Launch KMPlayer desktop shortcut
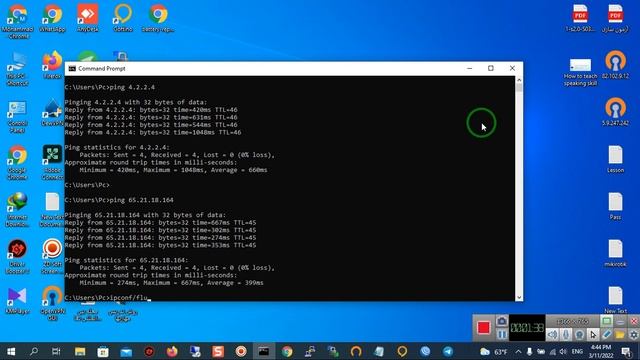The image size is (640, 360). 18,300
